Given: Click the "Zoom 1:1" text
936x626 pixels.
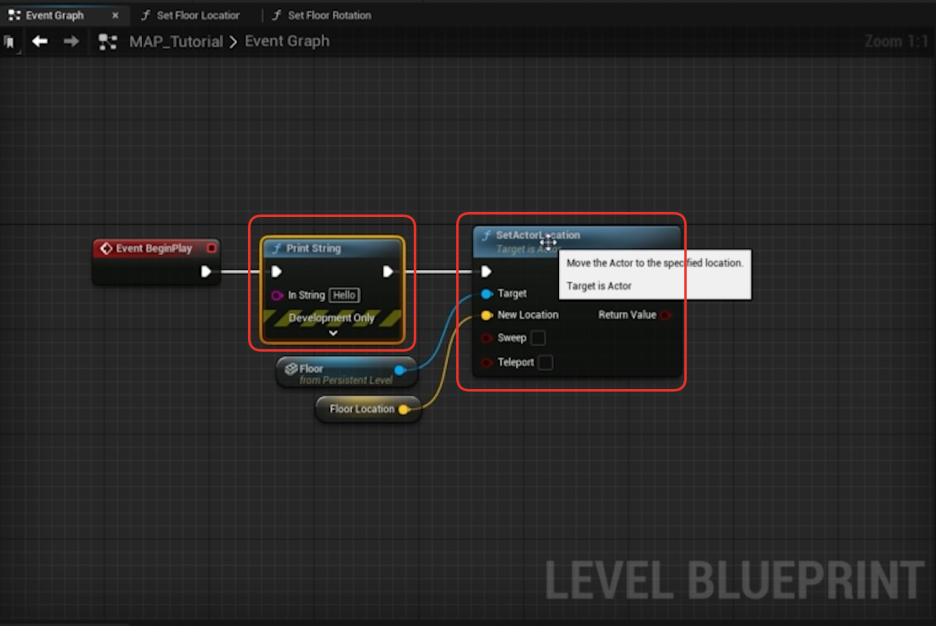Looking at the screenshot, I should (897, 41).
